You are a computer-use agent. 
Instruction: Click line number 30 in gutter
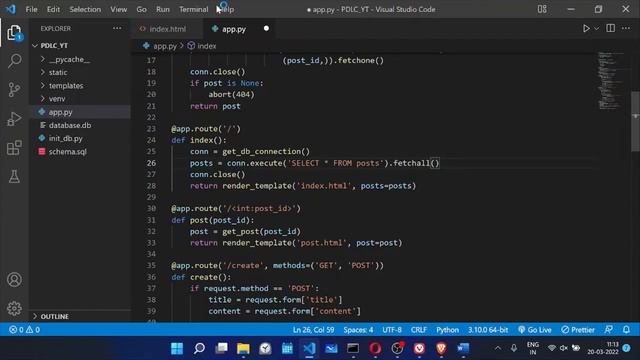click(151, 209)
